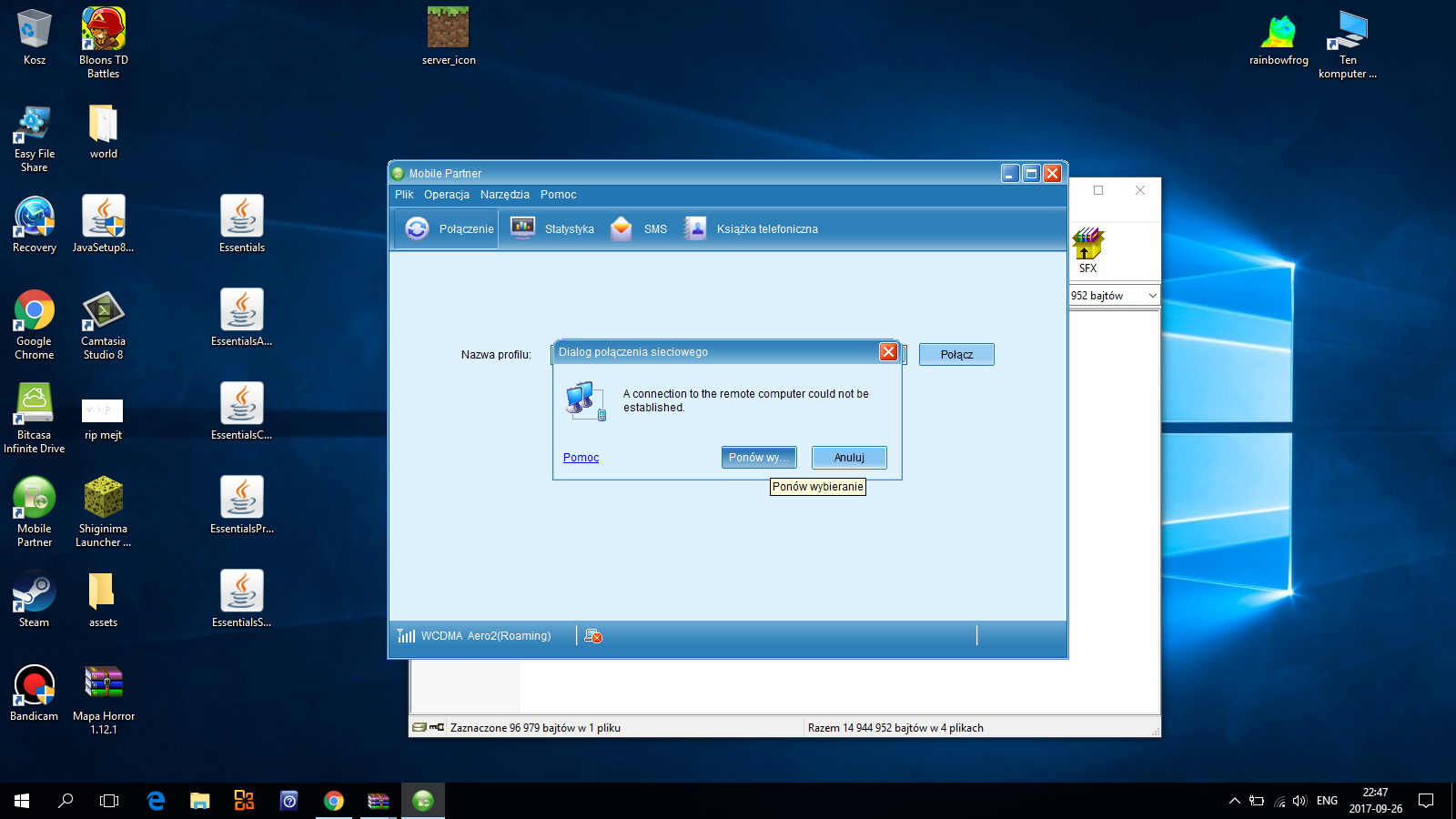Open the Plik menu
Viewport: 1456px width, 819px height.
coord(404,195)
